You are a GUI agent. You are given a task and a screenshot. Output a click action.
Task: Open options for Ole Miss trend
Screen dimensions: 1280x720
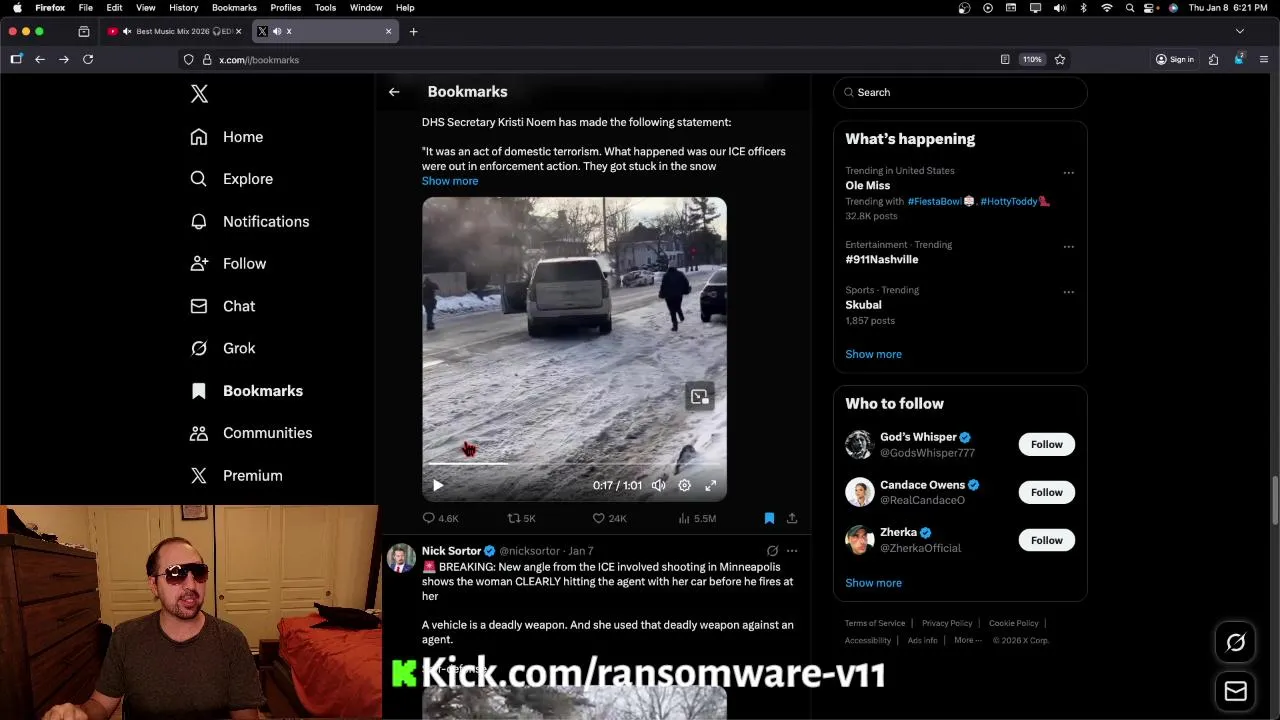tap(1068, 172)
